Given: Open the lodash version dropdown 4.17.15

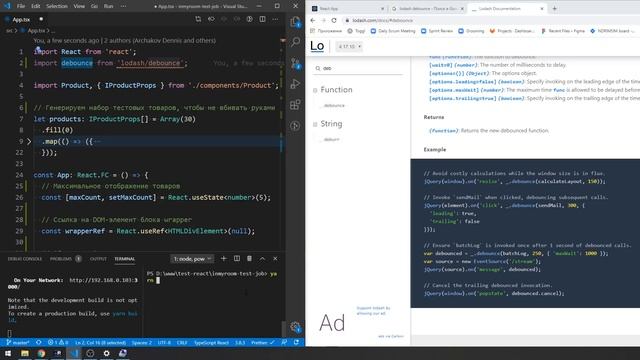Looking at the screenshot, I should (349, 47).
